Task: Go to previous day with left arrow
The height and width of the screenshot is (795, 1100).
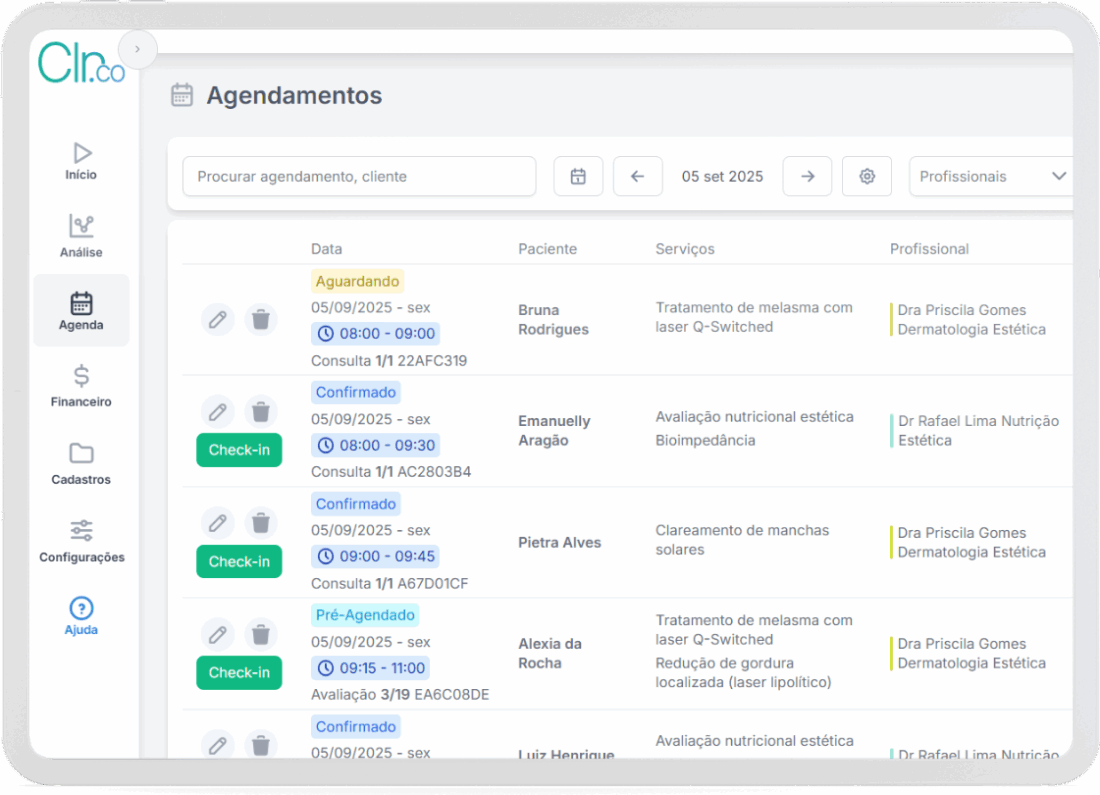Action: pyautogui.click(x=638, y=176)
